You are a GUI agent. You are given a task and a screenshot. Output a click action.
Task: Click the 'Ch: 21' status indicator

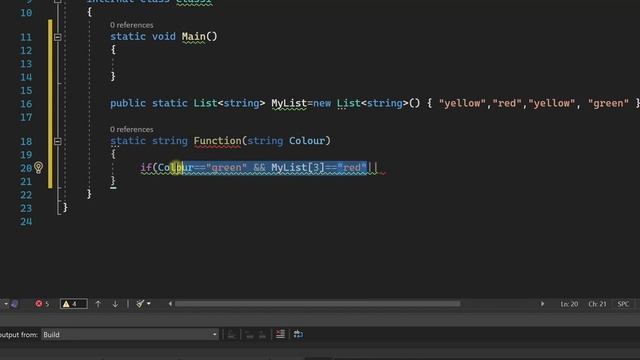597,304
